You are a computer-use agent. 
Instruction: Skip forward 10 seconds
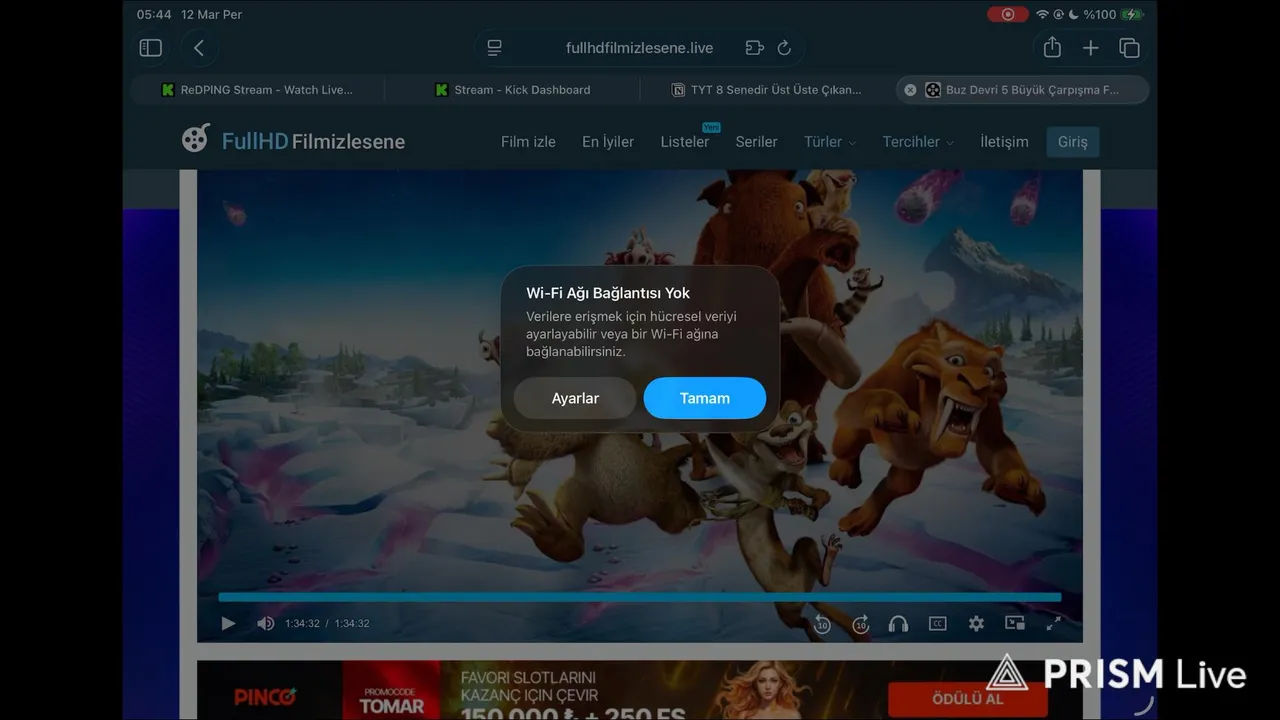point(860,623)
